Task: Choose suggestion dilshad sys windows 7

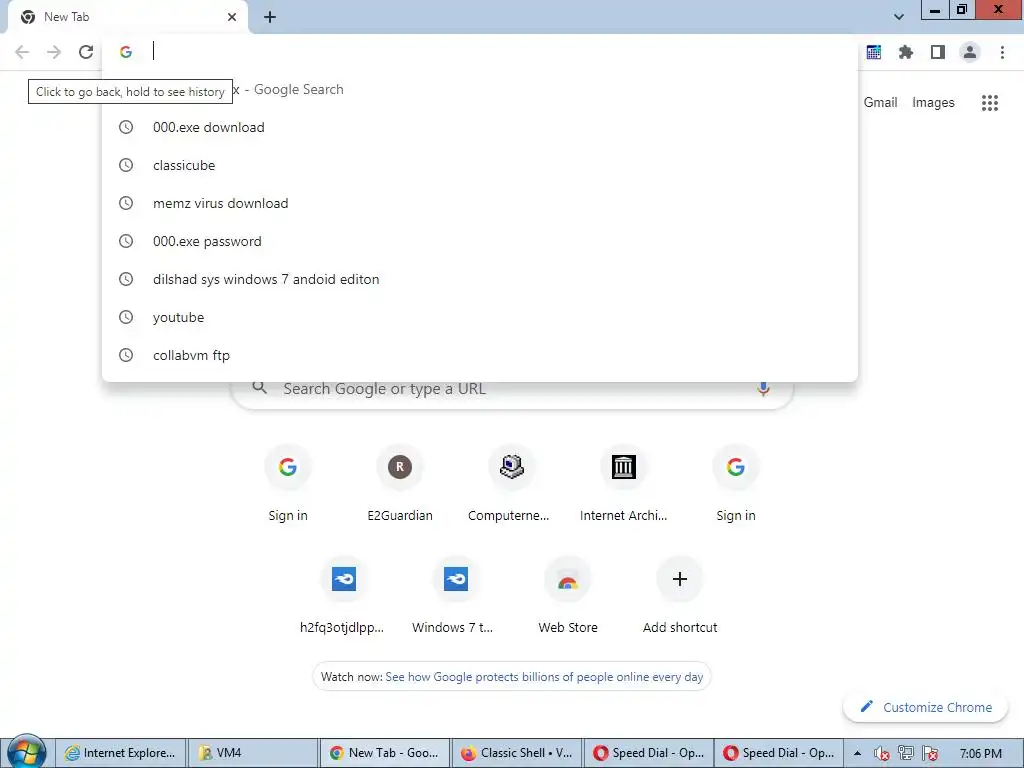Action: click(x=479, y=279)
